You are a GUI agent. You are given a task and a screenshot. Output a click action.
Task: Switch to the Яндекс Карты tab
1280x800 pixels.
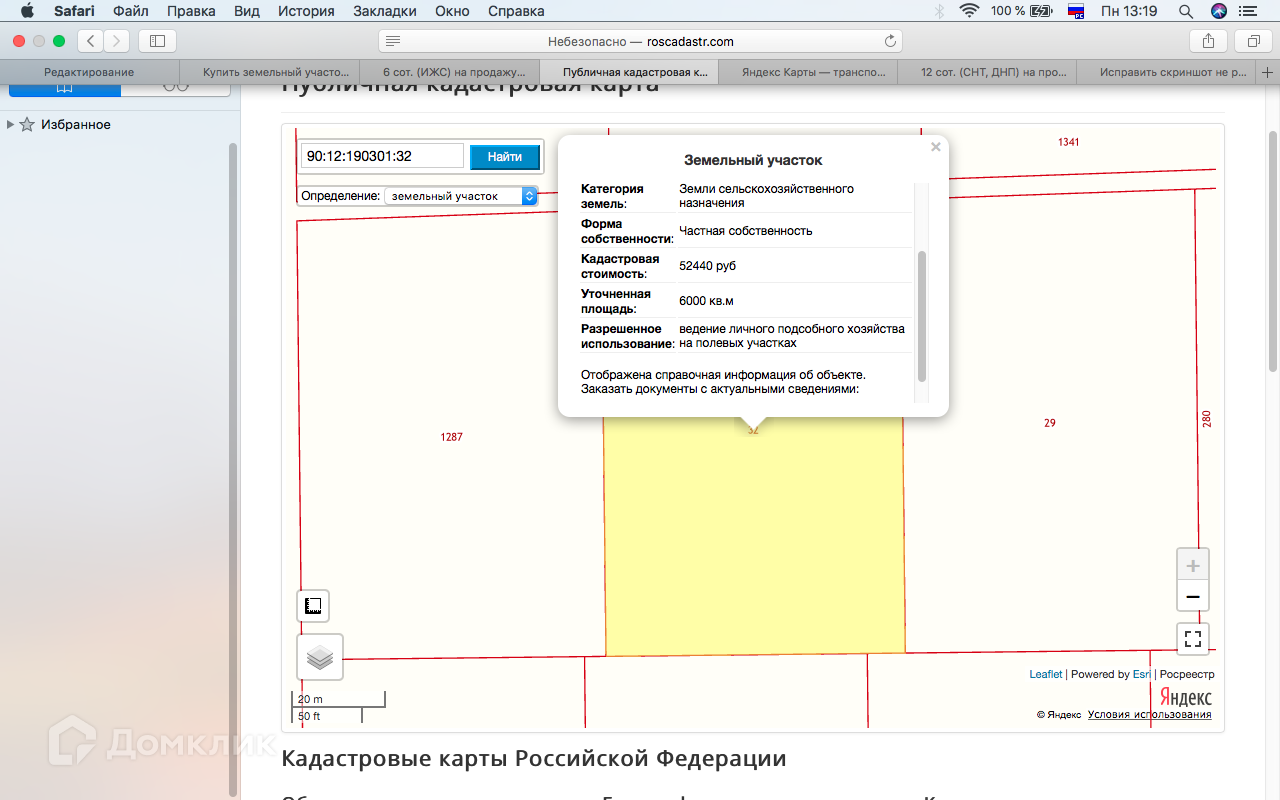(808, 72)
